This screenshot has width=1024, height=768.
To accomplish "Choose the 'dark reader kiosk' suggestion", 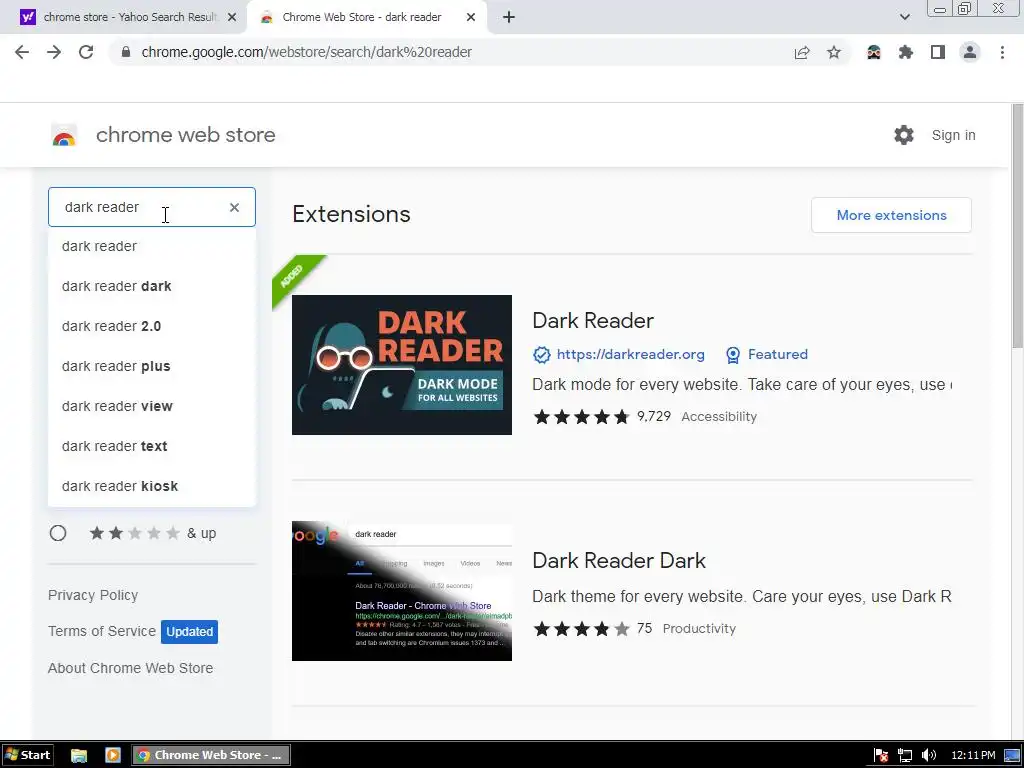I will pyautogui.click(x=152, y=486).
